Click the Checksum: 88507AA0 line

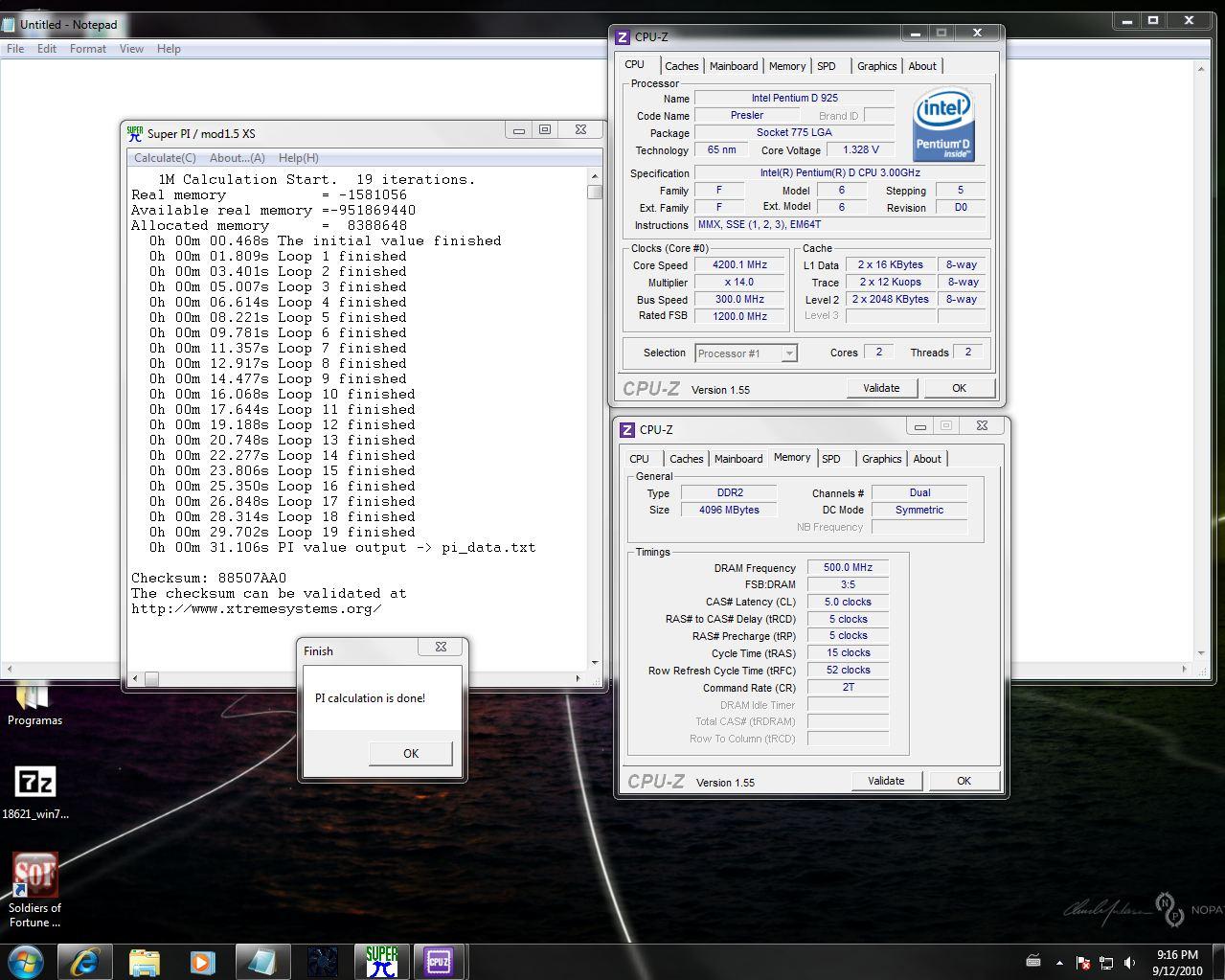click(x=209, y=578)
